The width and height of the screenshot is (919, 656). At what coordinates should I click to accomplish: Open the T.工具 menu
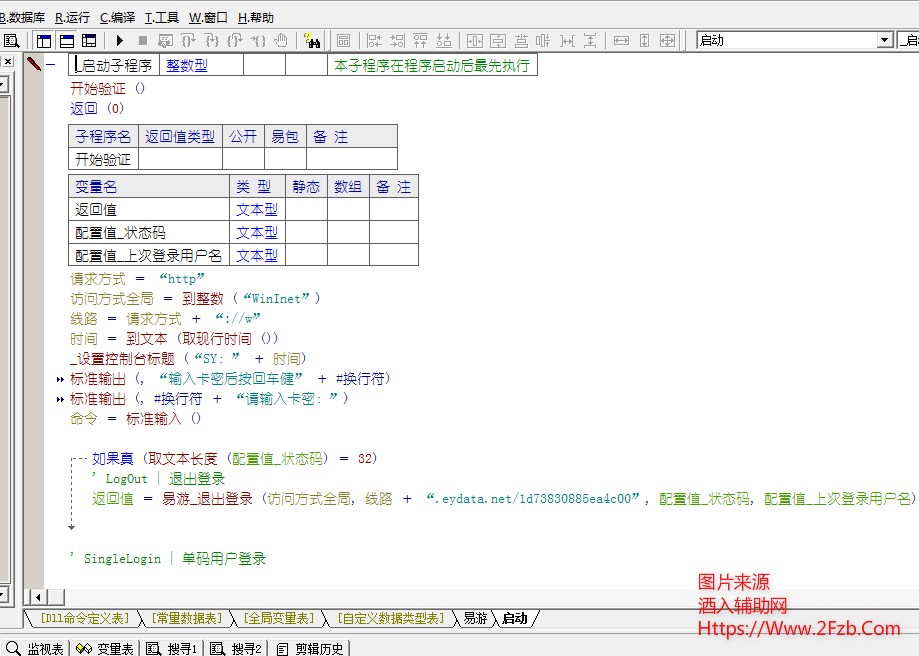(161, 17)
